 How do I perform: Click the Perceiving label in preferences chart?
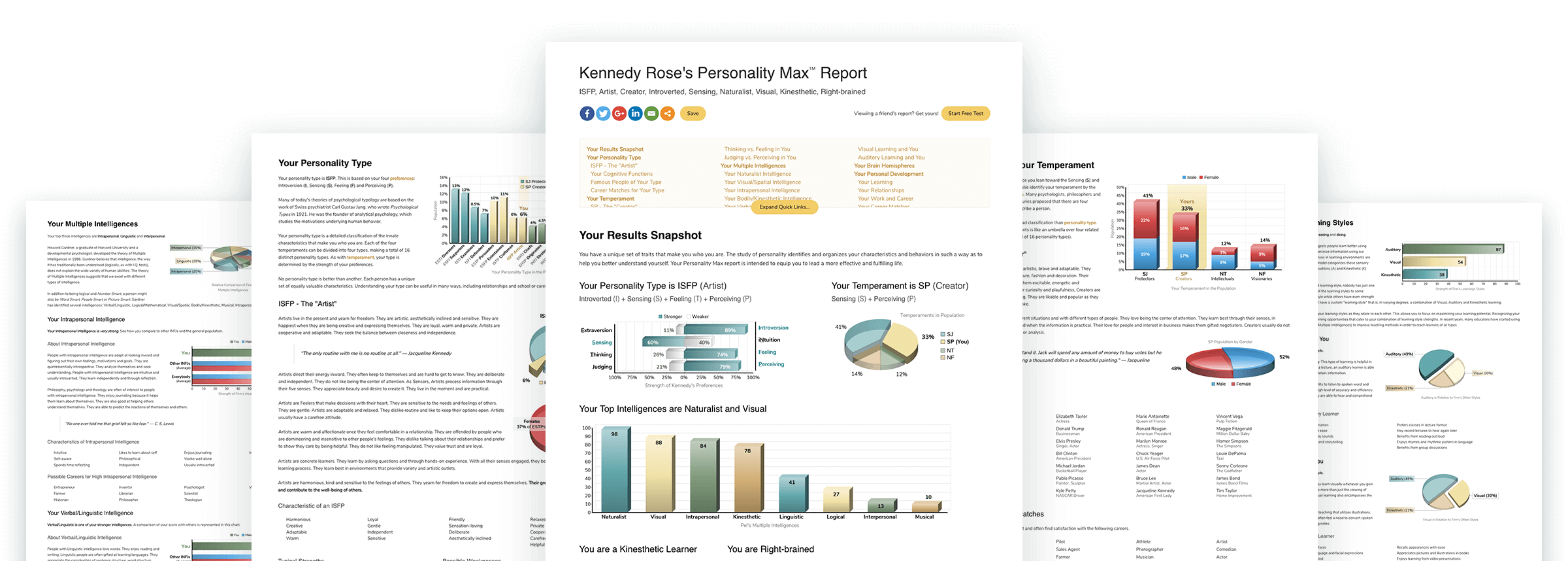click(771, 365)
